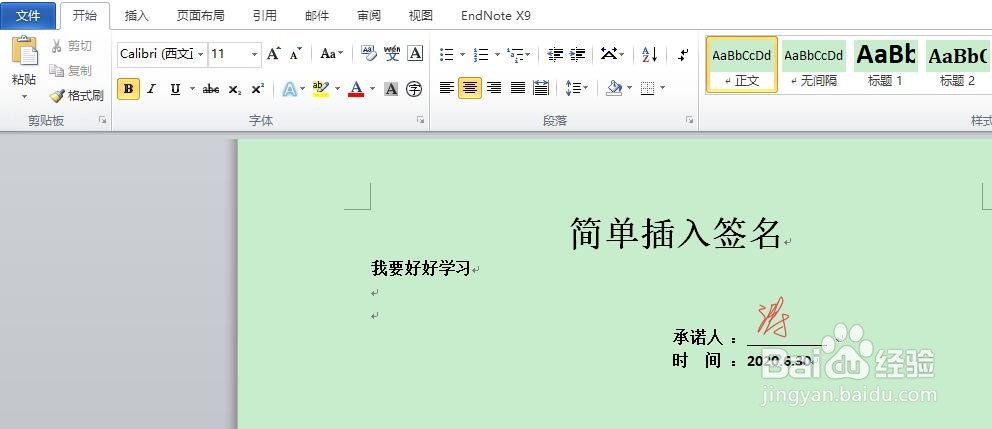
Task: Open the highlight color dropdown arrow
Action: [337, 89]
